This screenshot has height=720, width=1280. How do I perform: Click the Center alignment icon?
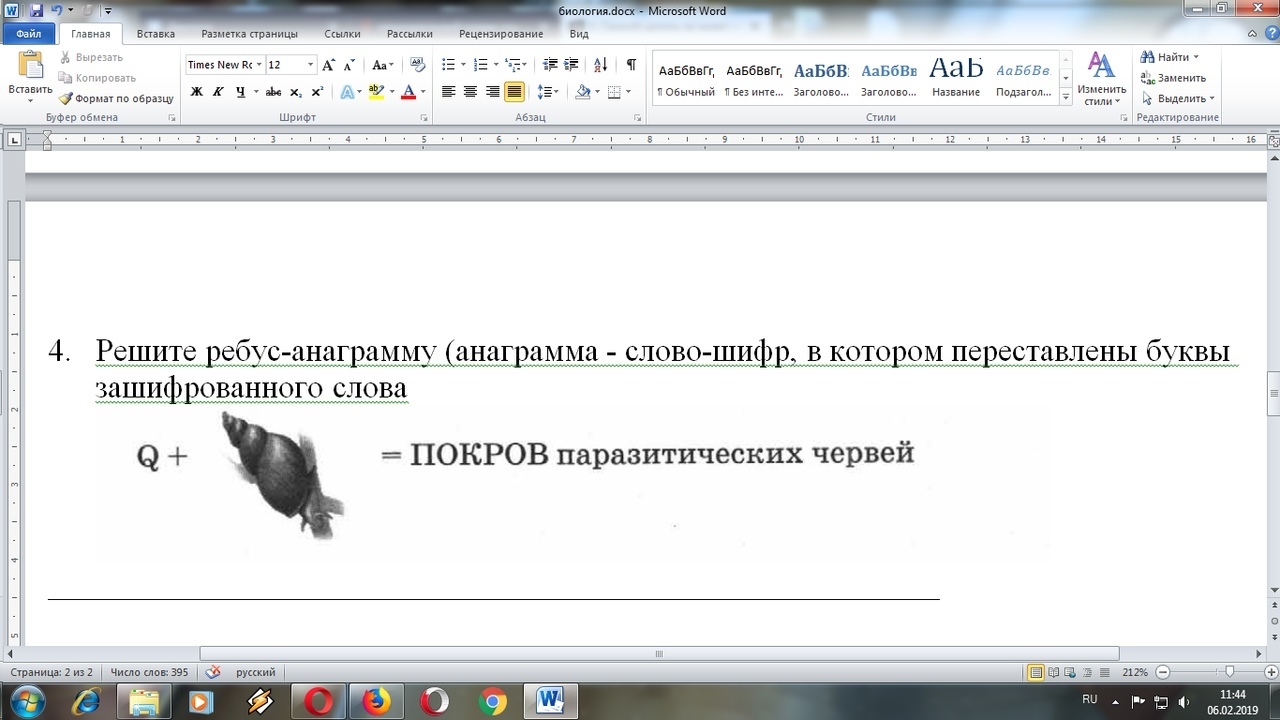tap(470, 92)
